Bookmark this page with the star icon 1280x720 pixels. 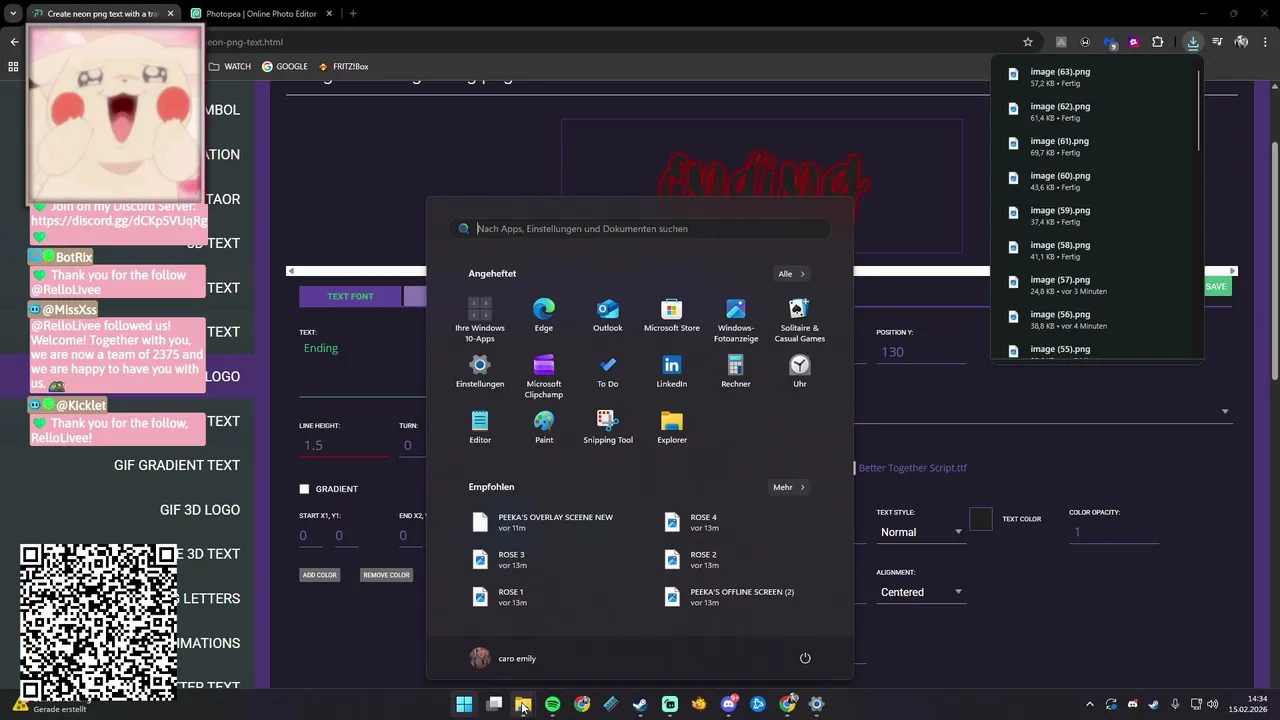1027,42
